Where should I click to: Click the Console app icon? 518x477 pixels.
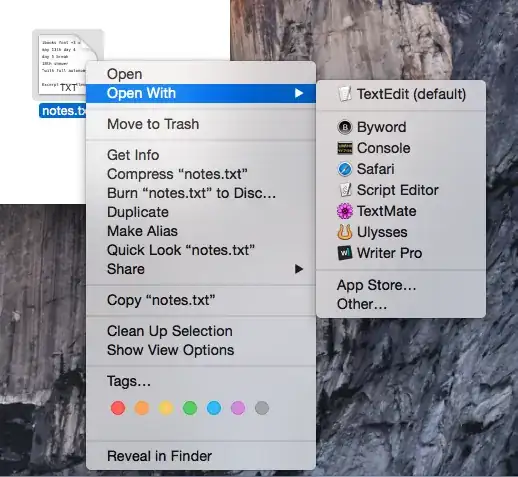[345, 148]
